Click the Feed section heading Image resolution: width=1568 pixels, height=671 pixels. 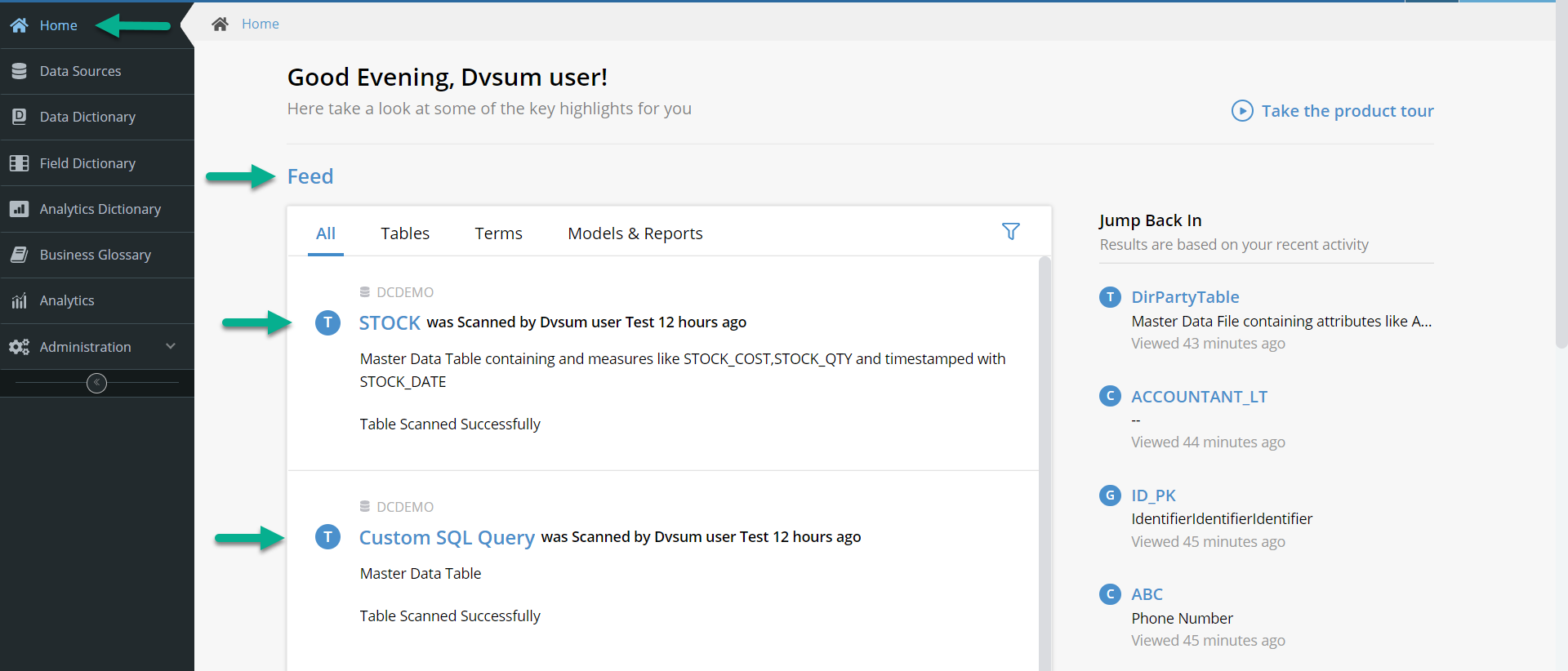pos(310,176)
